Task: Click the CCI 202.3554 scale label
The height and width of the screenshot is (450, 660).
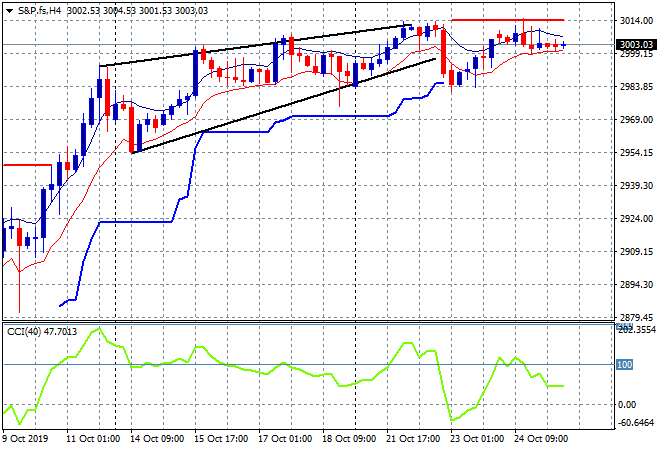Action: [x=636, y=330]
